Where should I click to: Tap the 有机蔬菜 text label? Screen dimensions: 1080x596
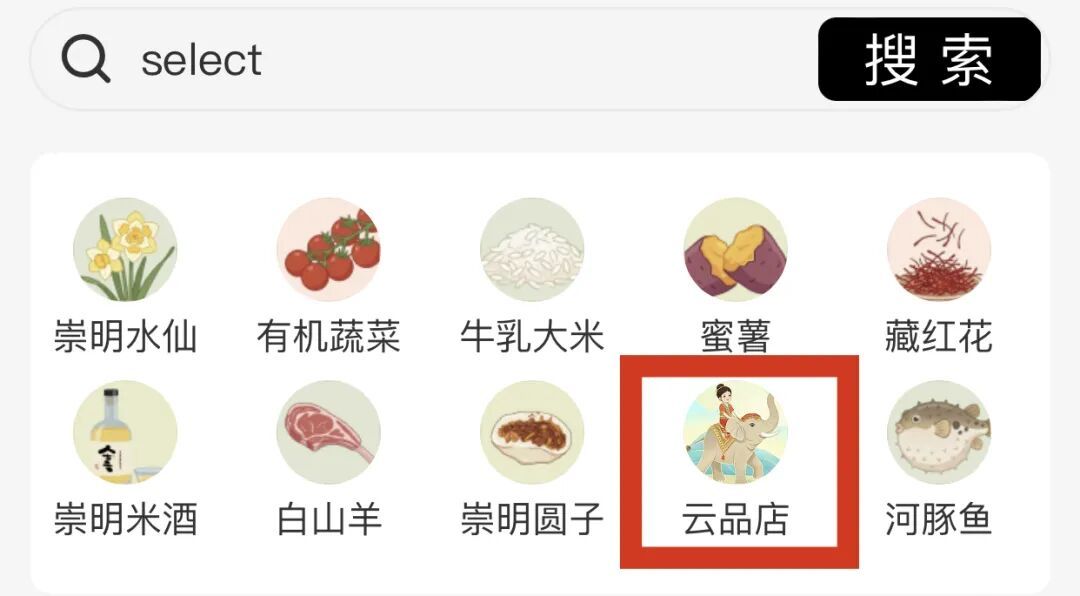(329, 336)
